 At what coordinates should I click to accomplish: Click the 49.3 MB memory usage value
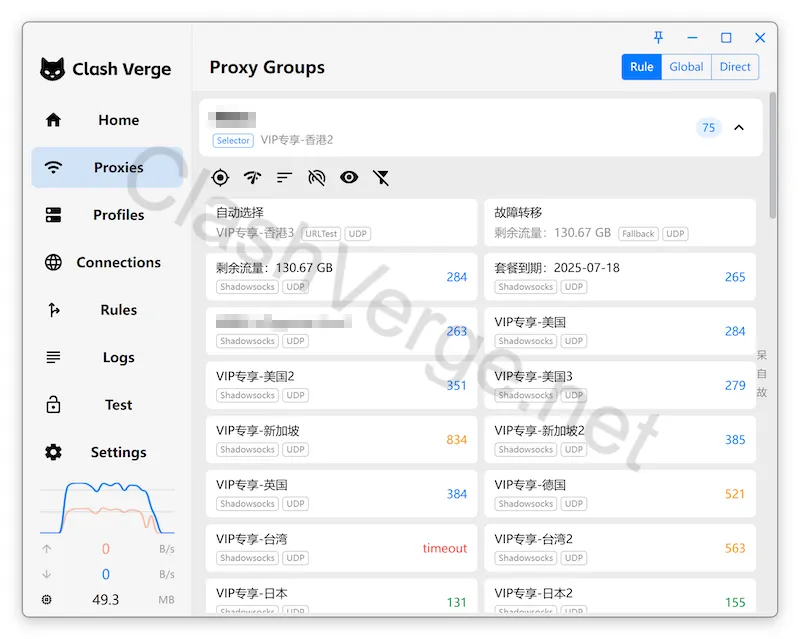106,599
